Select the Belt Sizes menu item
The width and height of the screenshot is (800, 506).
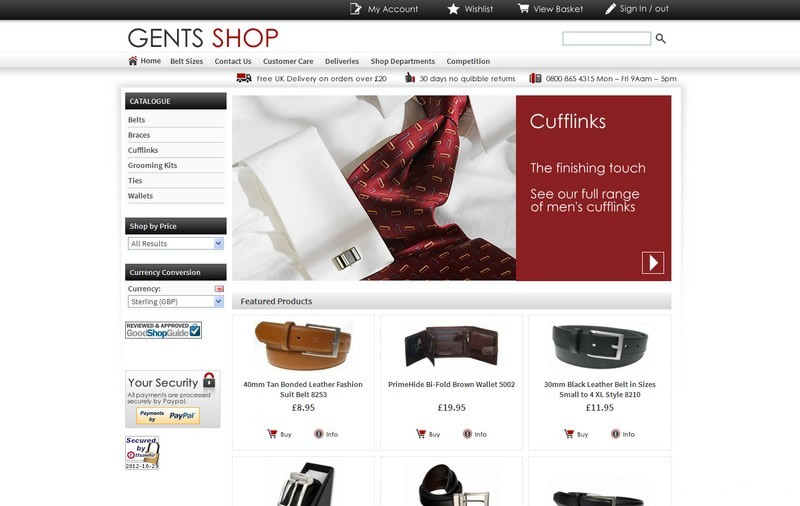(186, 61)
